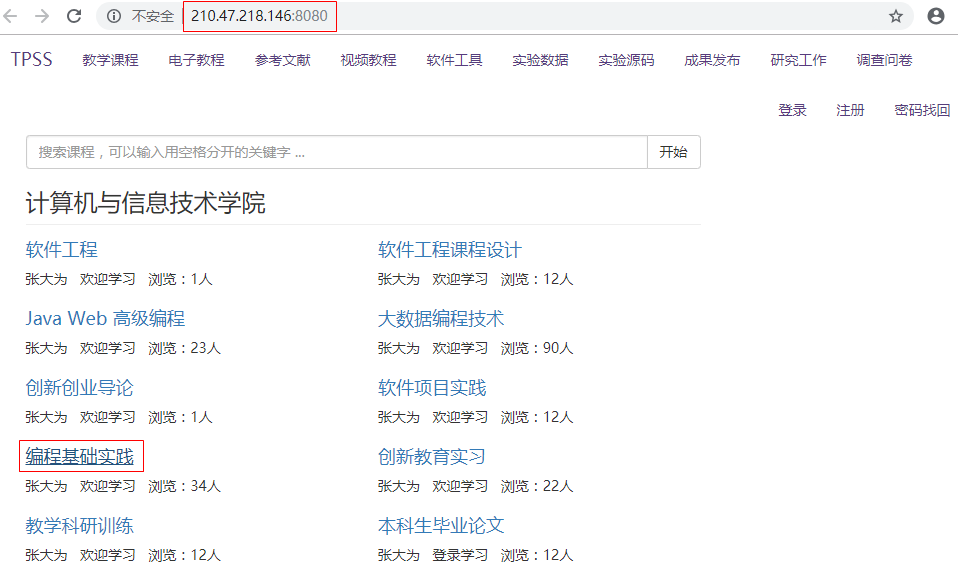Click the 登录 link
The image size is (958, 585).
click(x=792, y=110)
